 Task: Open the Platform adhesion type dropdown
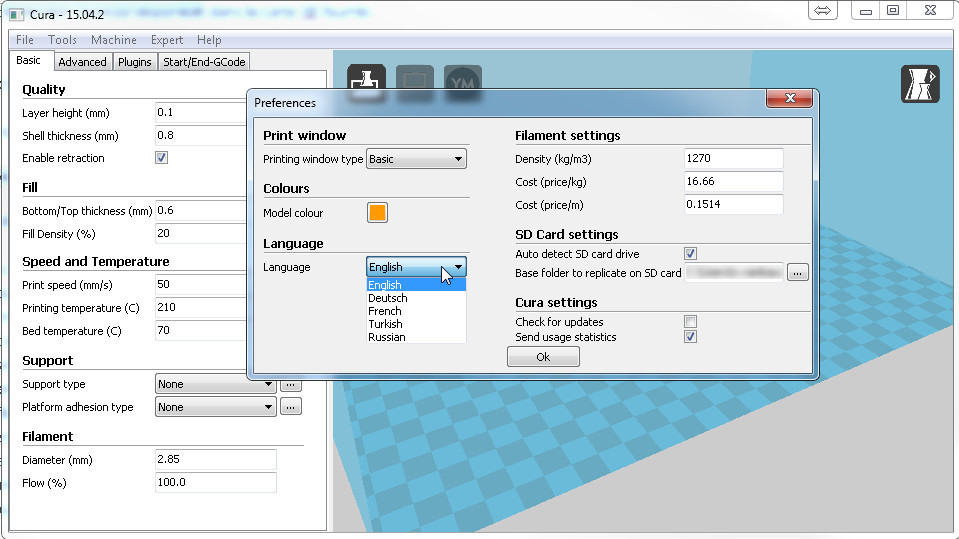coord(215,407)
